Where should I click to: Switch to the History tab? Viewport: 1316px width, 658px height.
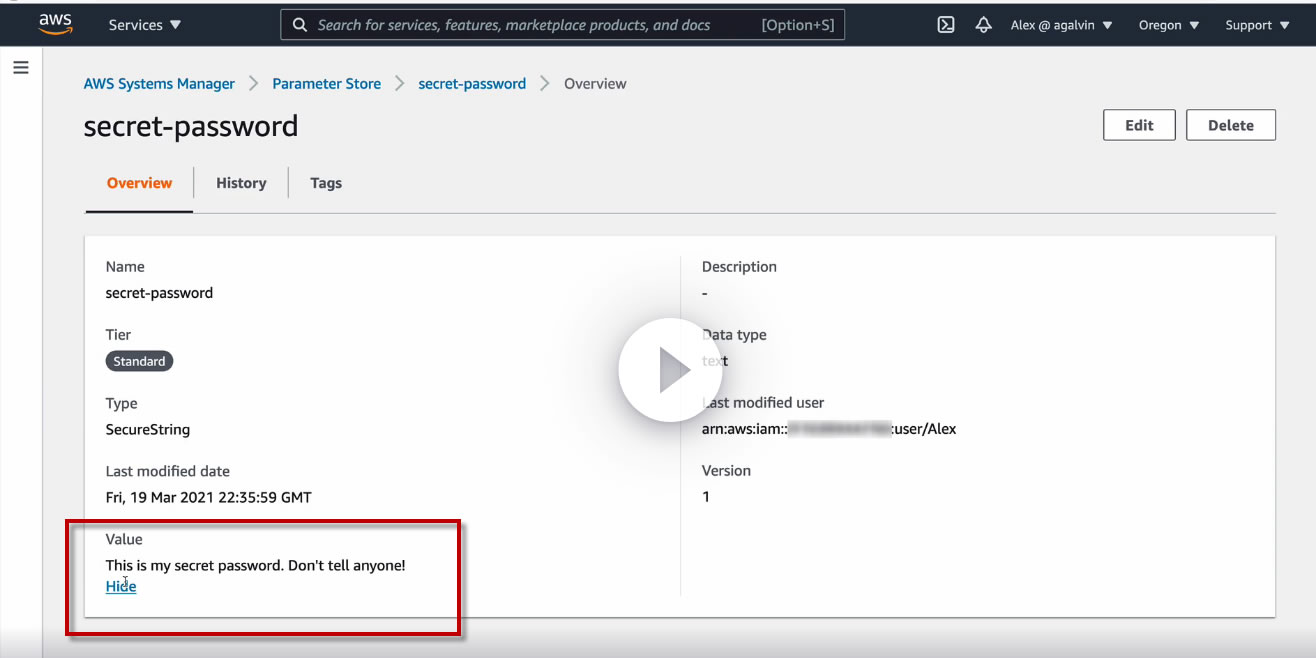coord(241,183)
